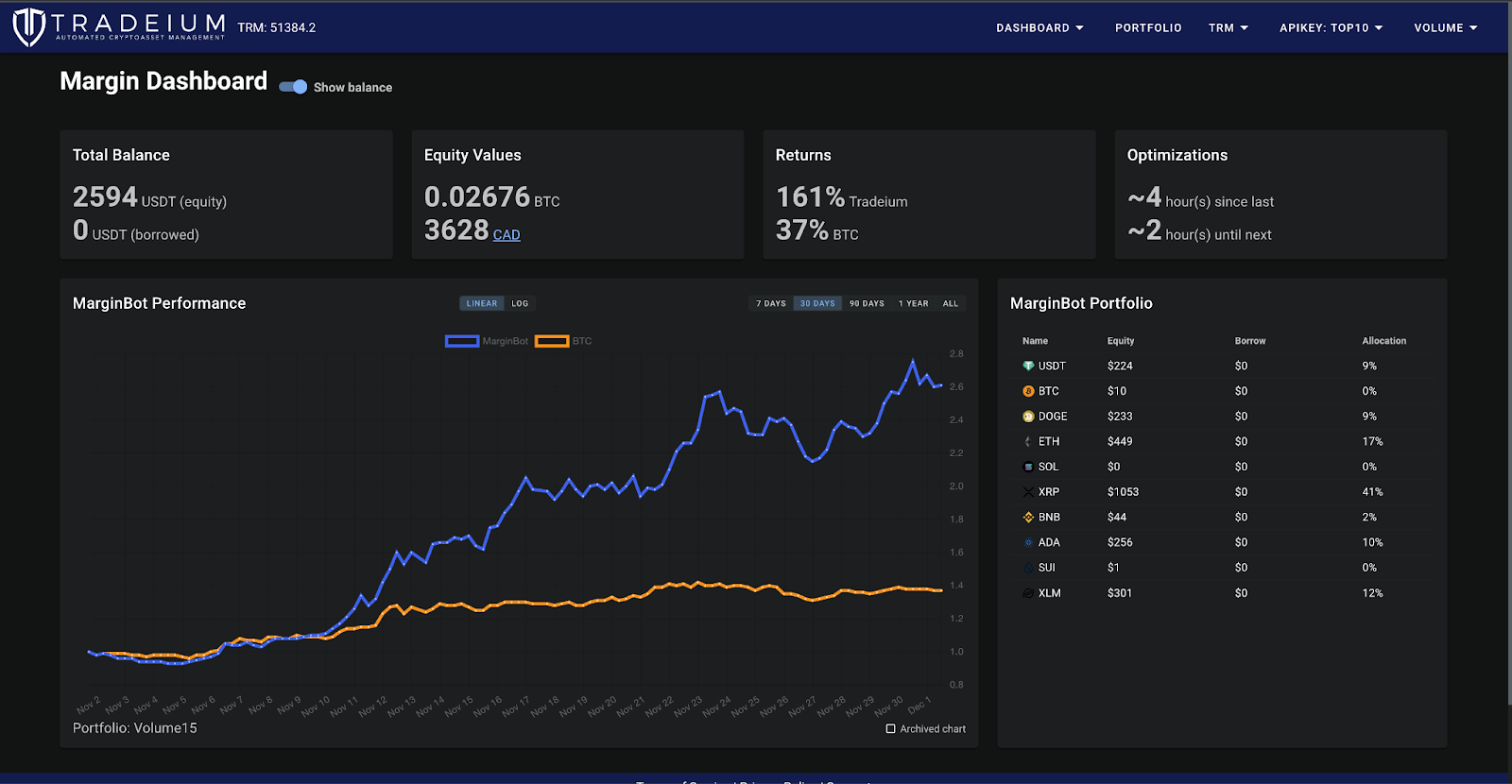
Task: Click the XRP coin icon
Action: click(1028, 492)
